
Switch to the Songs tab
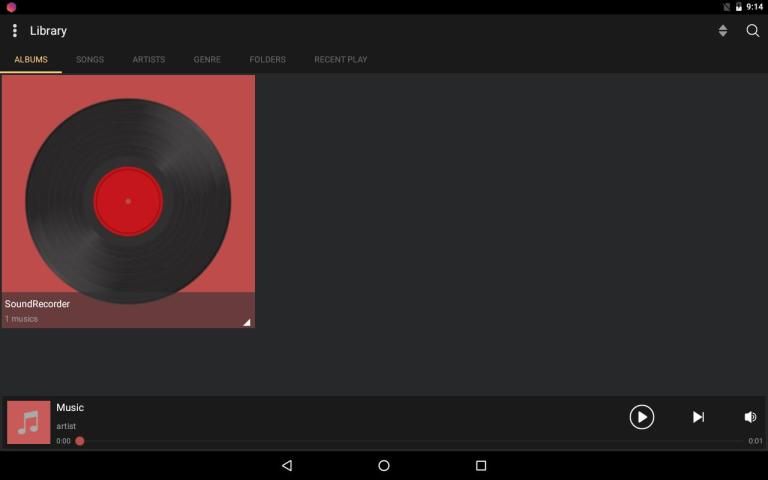90,60
